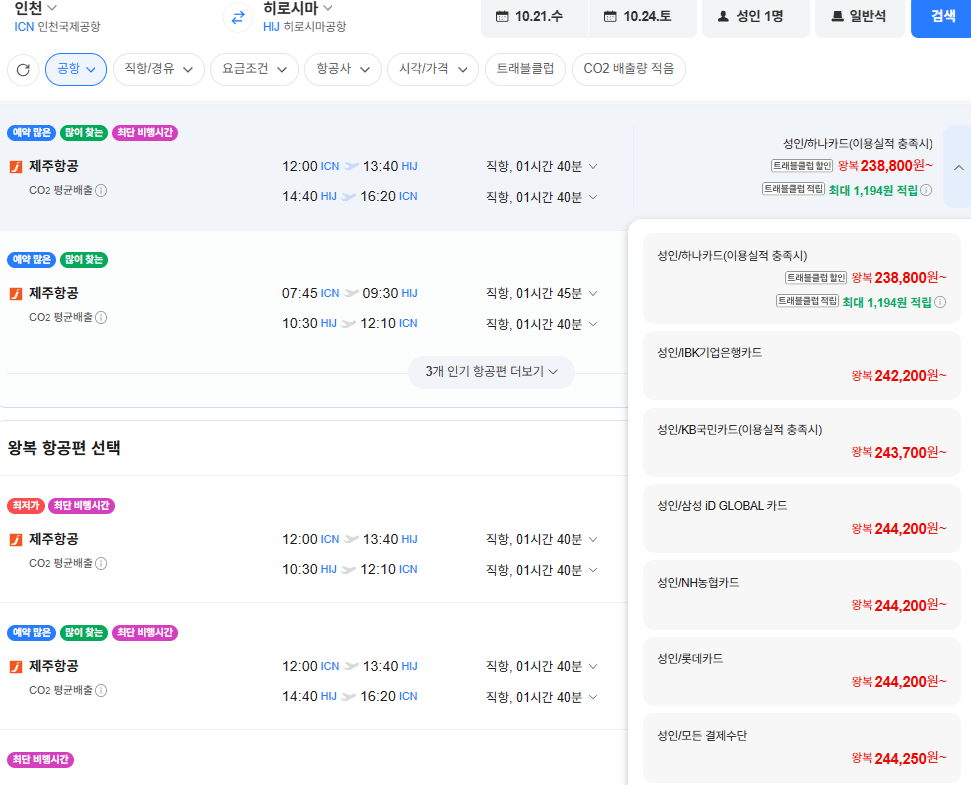The width and height of the screenshot is (971, 785).
Task: Select 성인/KB국민카드 fare 243,700원
Action: point(801,442)
